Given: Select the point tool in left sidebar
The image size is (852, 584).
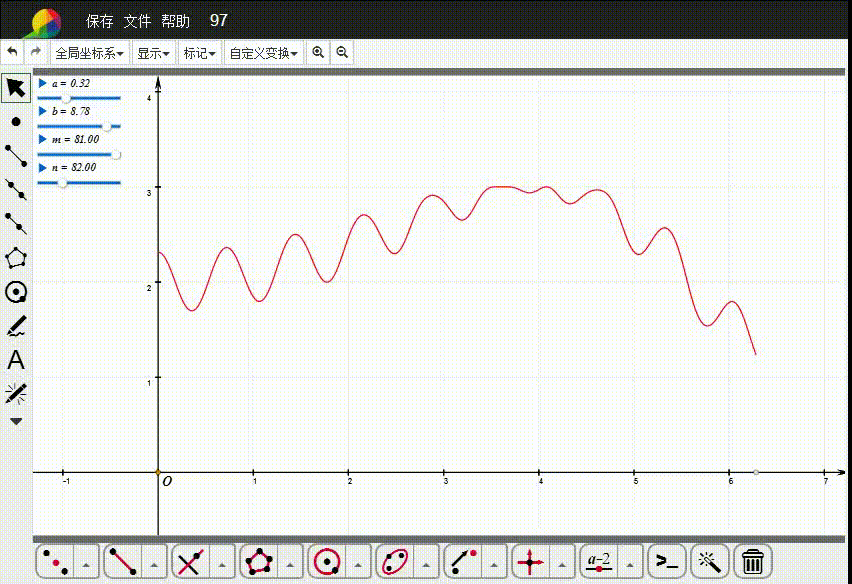Looking at the screenshot, I should click(x=16, y=122).
